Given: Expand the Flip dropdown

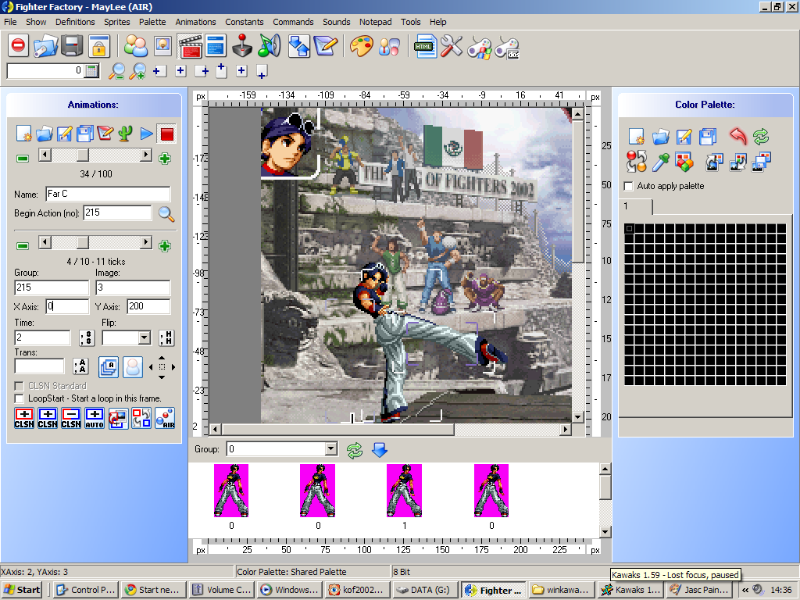Looking at the screenshot, I should pyautogui.click(x=145, y=338).
